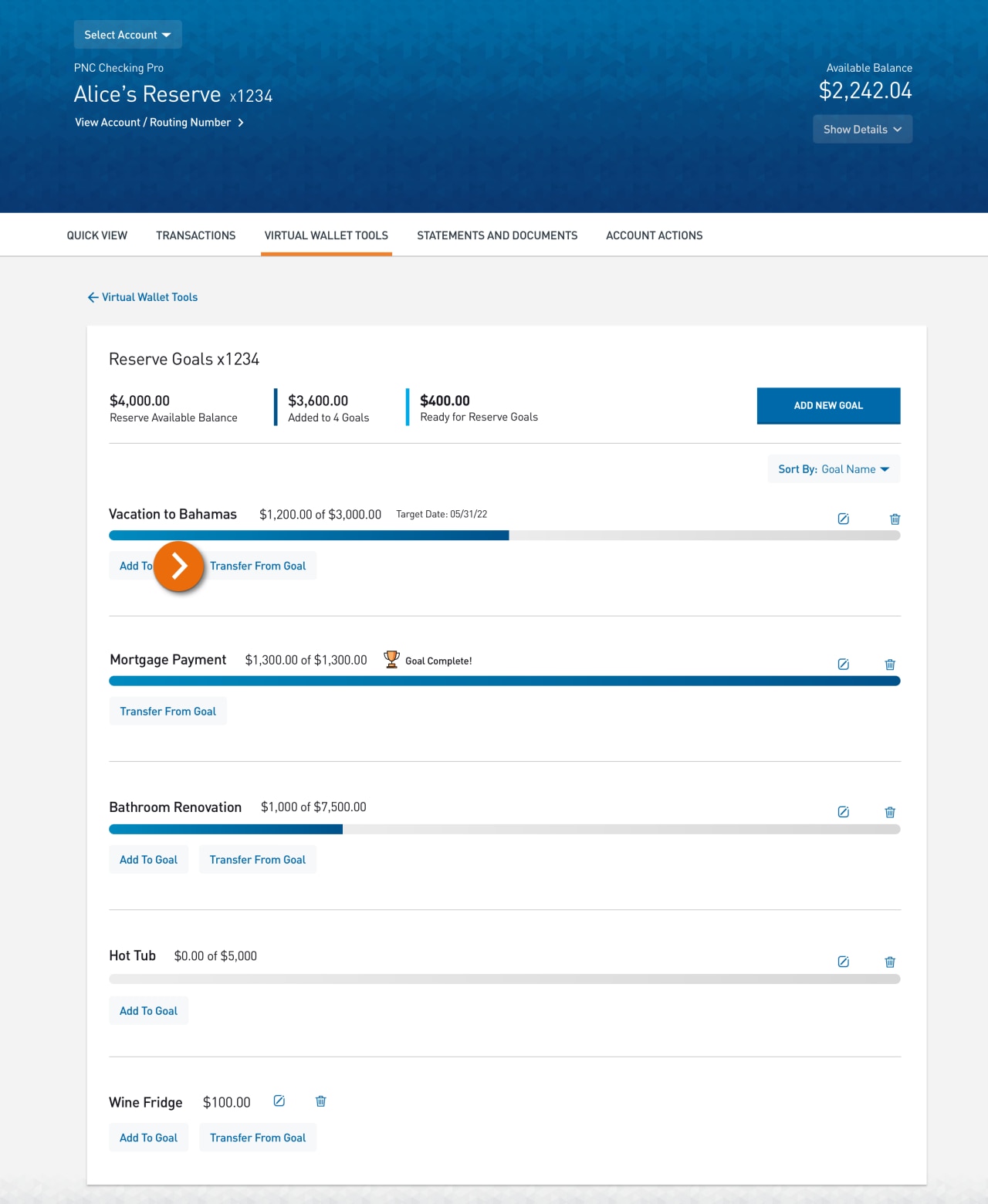Transfer from the Mortgage Payment goal
Viewport: 988px width, 1204px height.
pyautogui.click(x=167, y=712)
